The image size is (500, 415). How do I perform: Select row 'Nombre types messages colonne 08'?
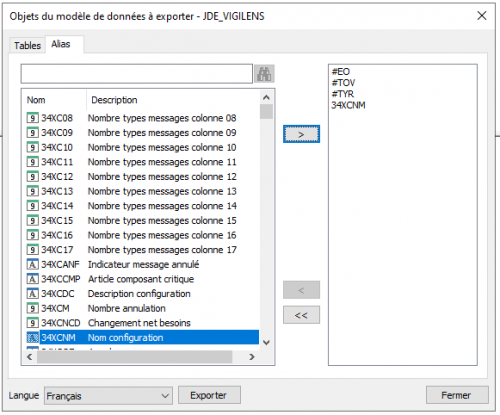coord(142,118)
